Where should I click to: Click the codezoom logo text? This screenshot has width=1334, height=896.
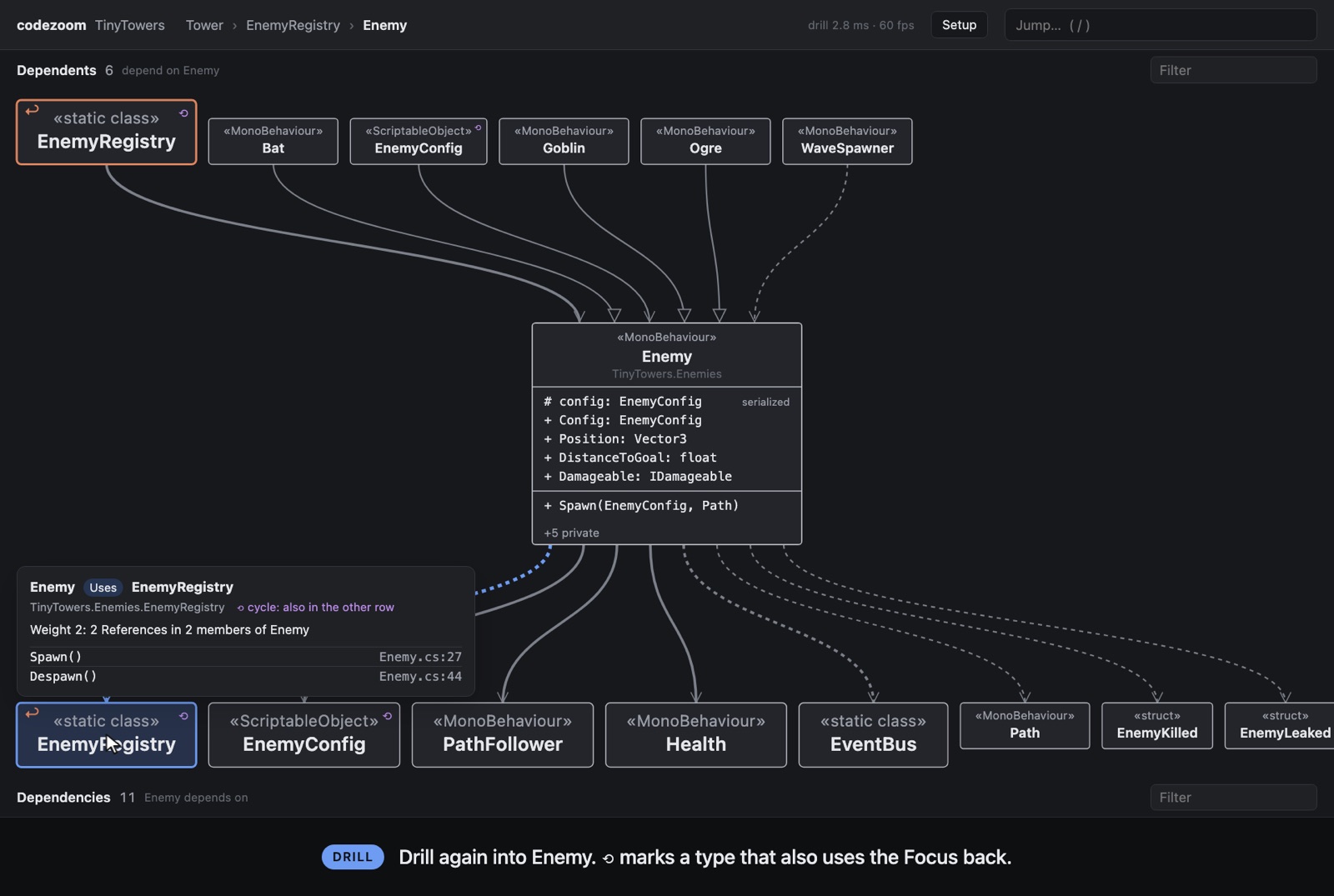click(x=51, y=25)
